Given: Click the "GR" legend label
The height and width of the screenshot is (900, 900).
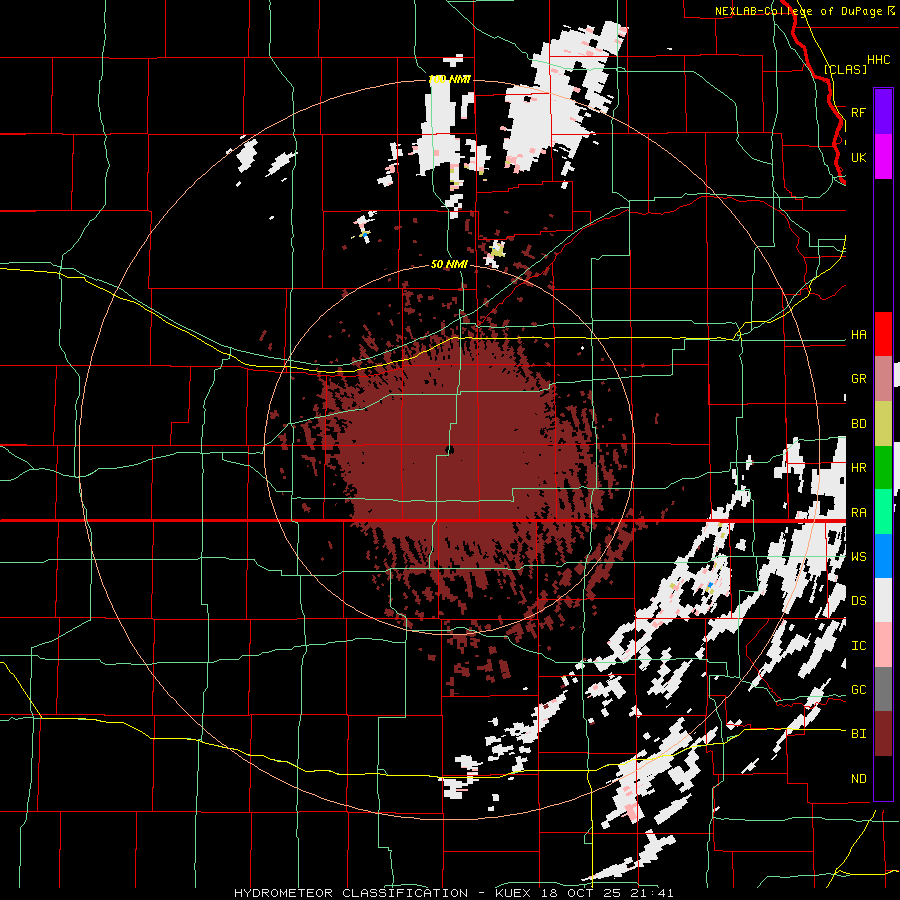Looking at the screenshot, I should coord(858,379).
